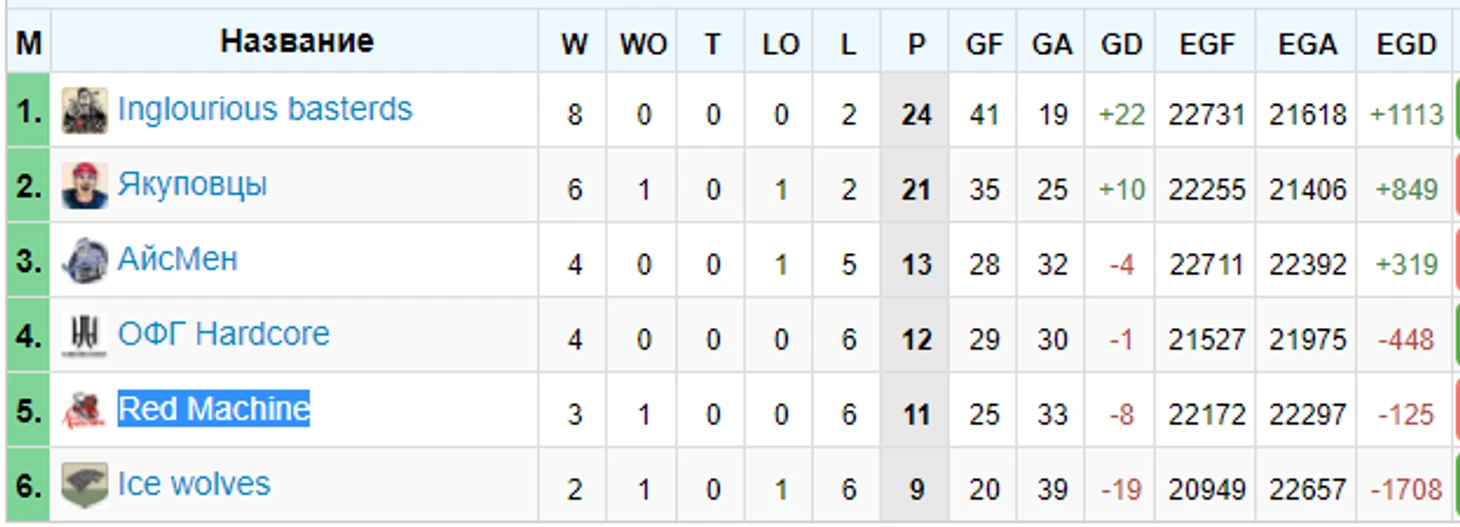Viewport: 1460px width, 527px height.
Task: Click the Якуповцы team avatar
Action: [x=84, y=186]
